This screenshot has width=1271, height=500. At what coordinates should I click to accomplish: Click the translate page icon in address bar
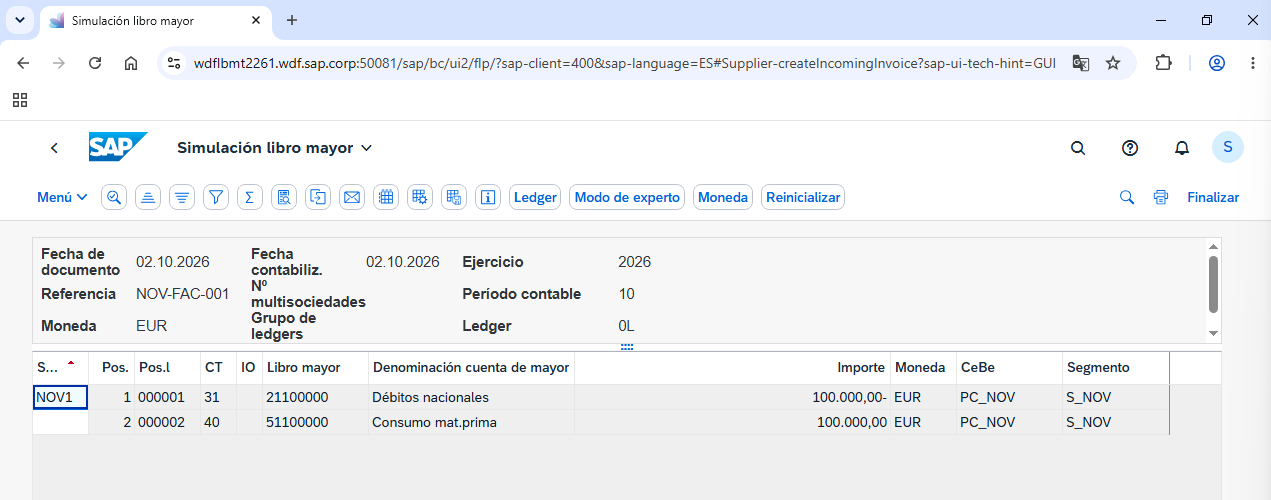1080,63
